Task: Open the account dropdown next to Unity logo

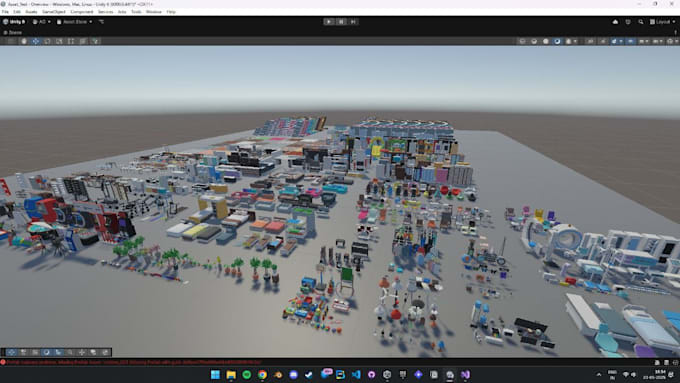Action: coord(42,22)
